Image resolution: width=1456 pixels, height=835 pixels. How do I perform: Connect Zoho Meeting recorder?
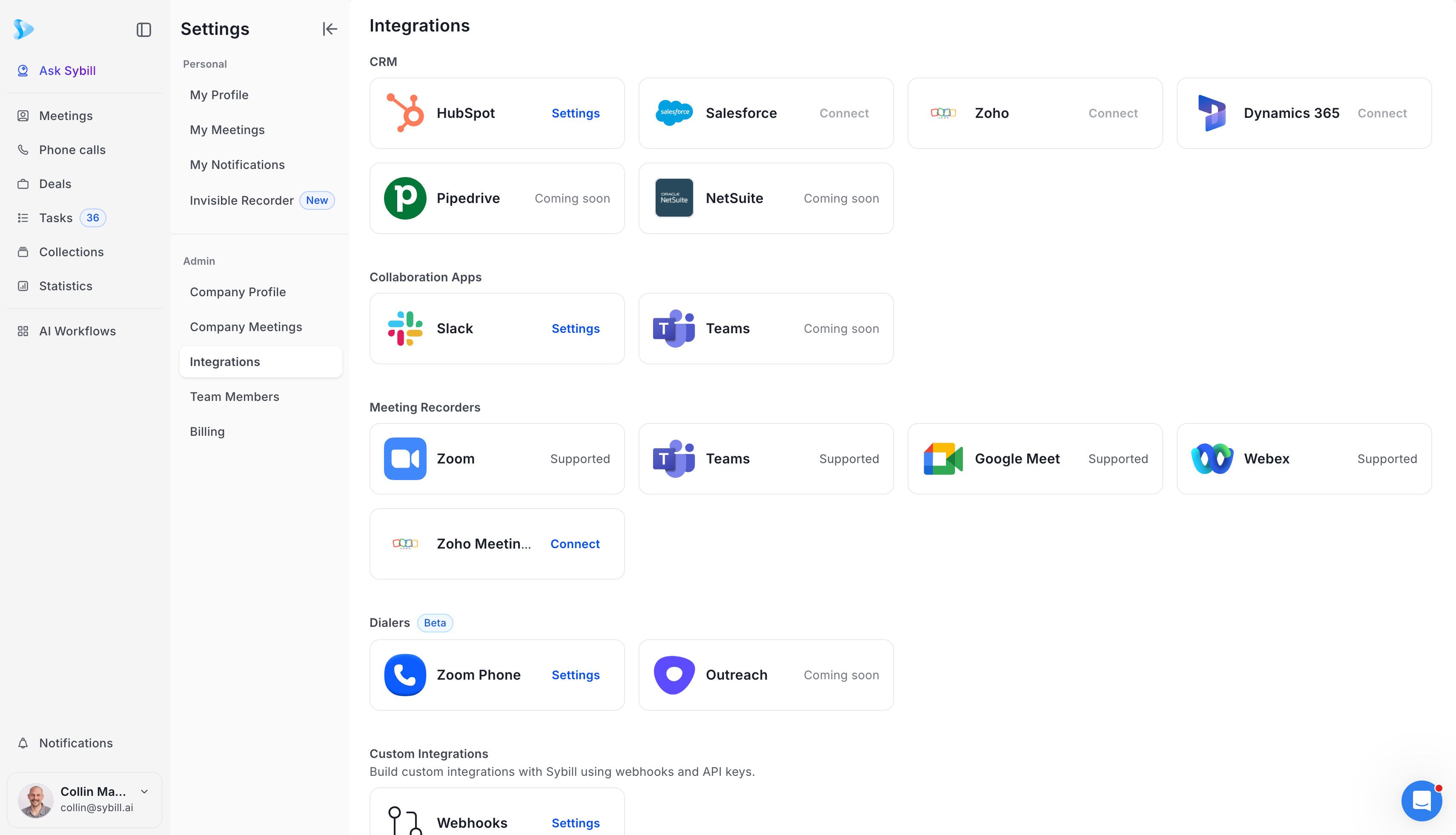point(575,543)
